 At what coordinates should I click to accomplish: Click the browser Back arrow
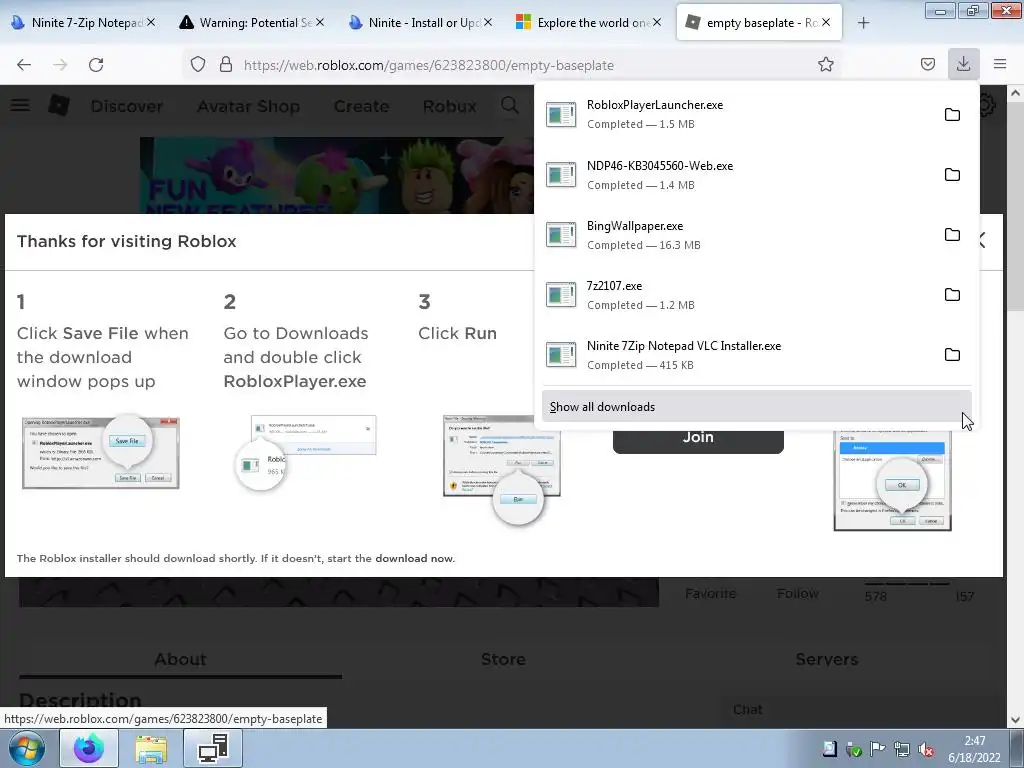click(24, 65)
